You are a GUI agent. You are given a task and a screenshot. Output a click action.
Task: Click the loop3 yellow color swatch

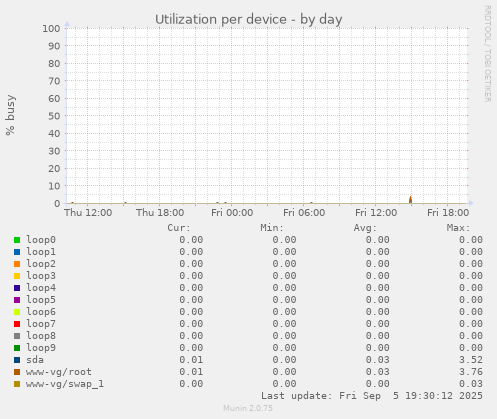point(17,276)
